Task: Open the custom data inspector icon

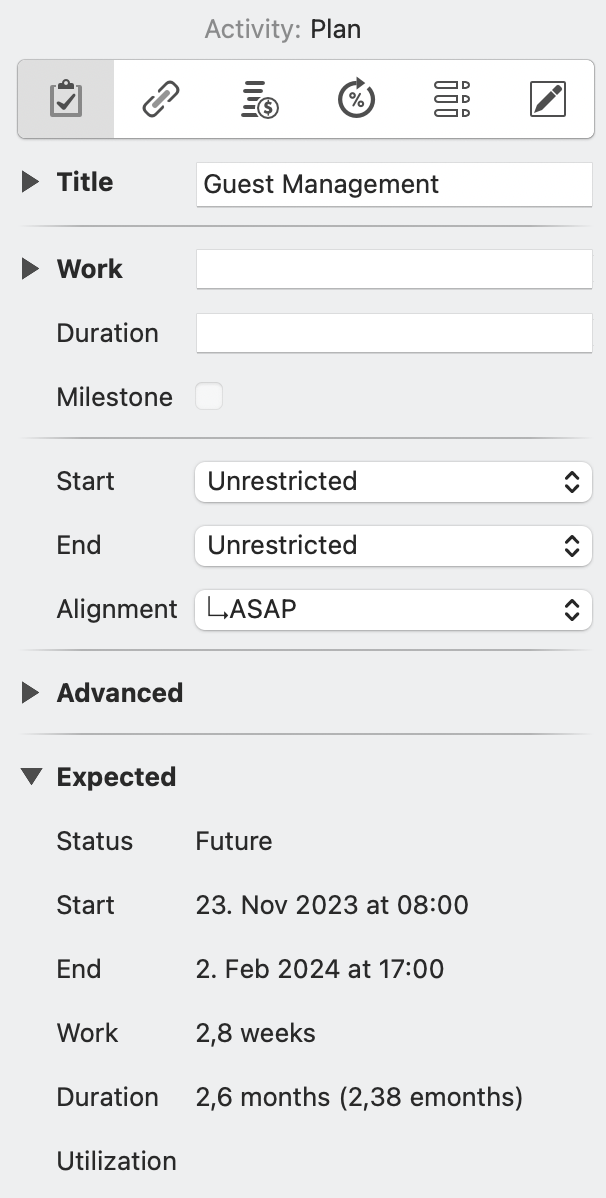Action: click(451, 98)
